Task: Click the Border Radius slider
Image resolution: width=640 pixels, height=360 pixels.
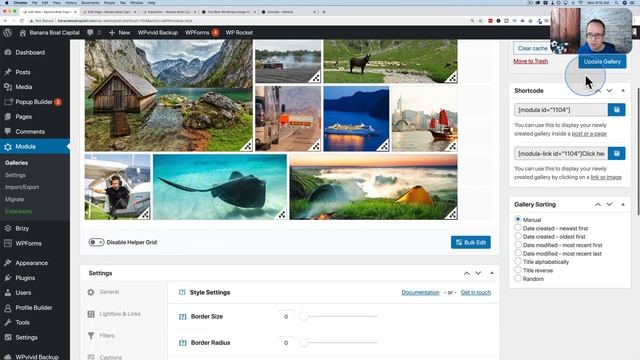Action: coord(339,342)
